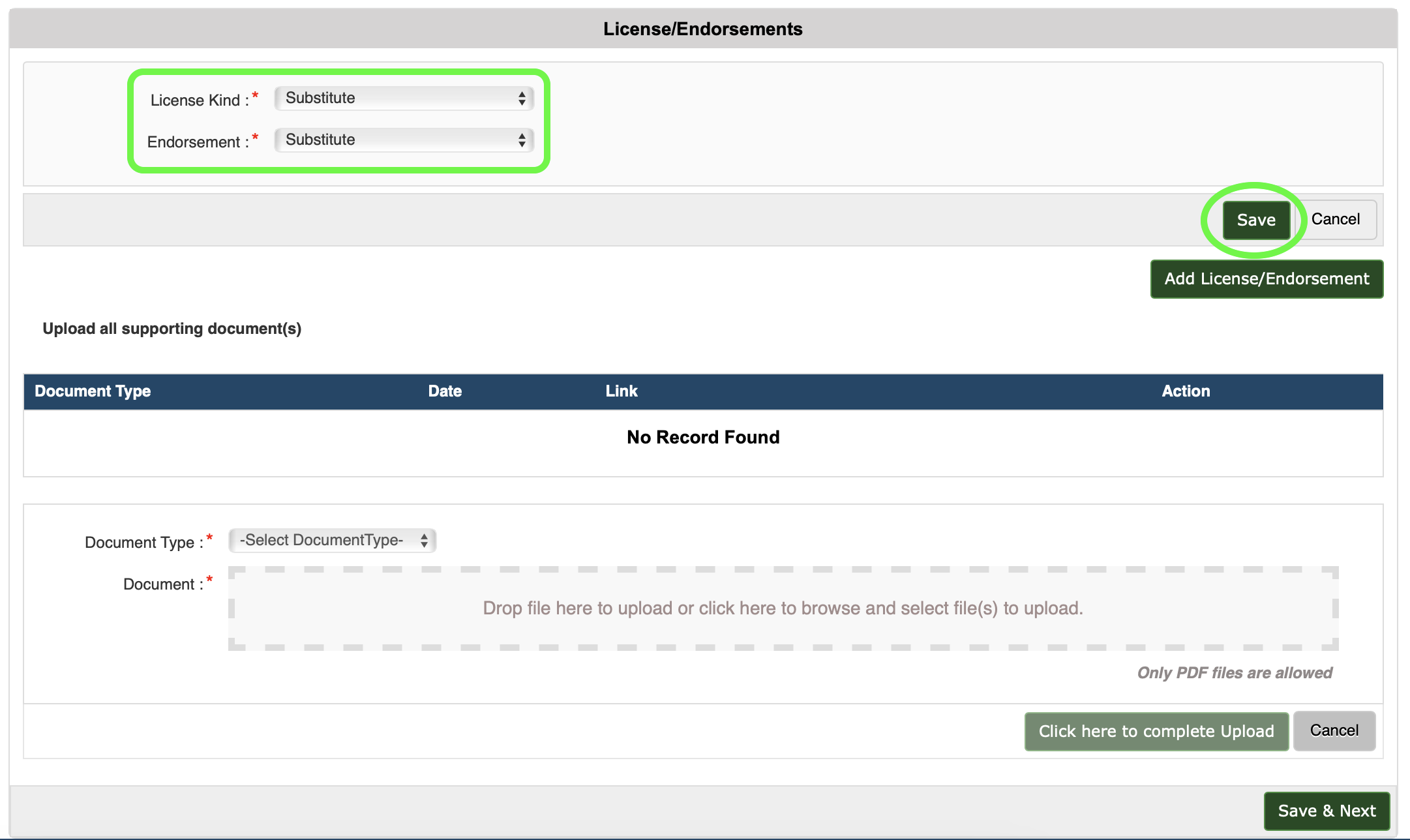
Task: Click the Date column header
Action: 445,391
